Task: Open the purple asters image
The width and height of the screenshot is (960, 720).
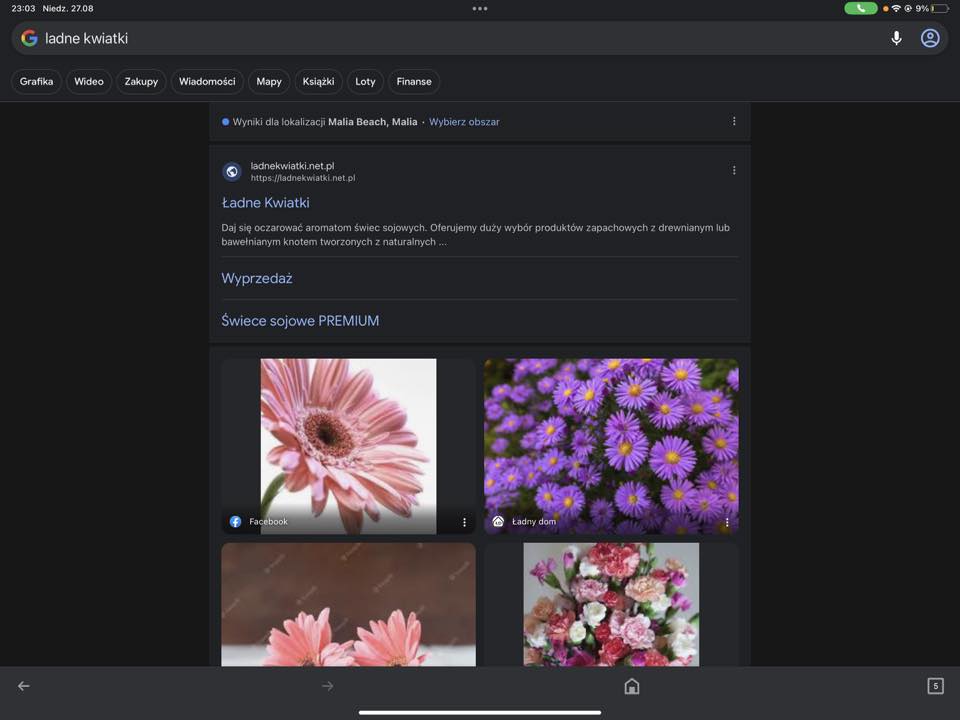Action: 611,446
